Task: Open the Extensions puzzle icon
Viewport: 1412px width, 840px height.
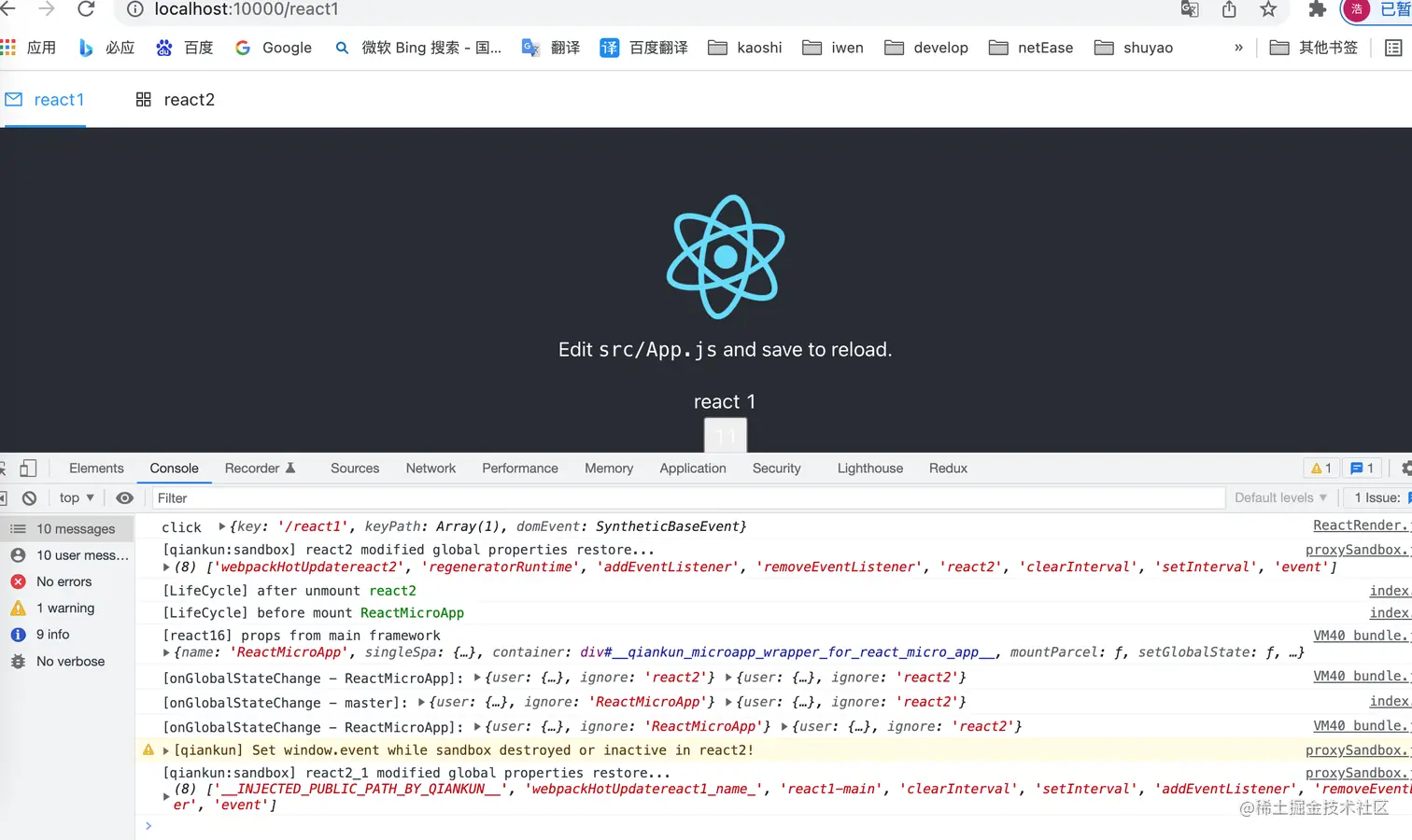Action: (1317, 9)
